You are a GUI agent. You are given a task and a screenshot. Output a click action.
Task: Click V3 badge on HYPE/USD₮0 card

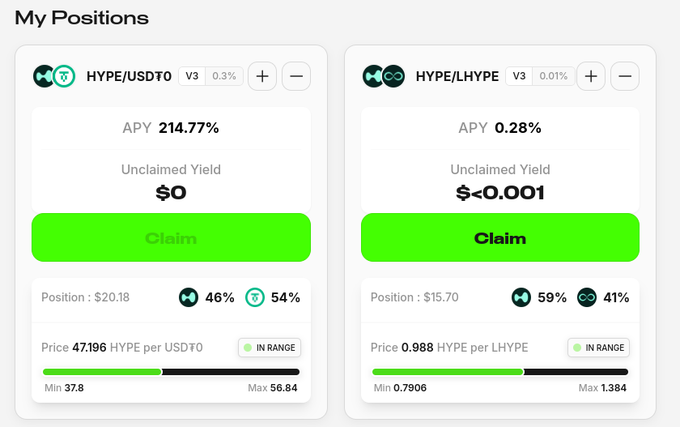[192, 76]
